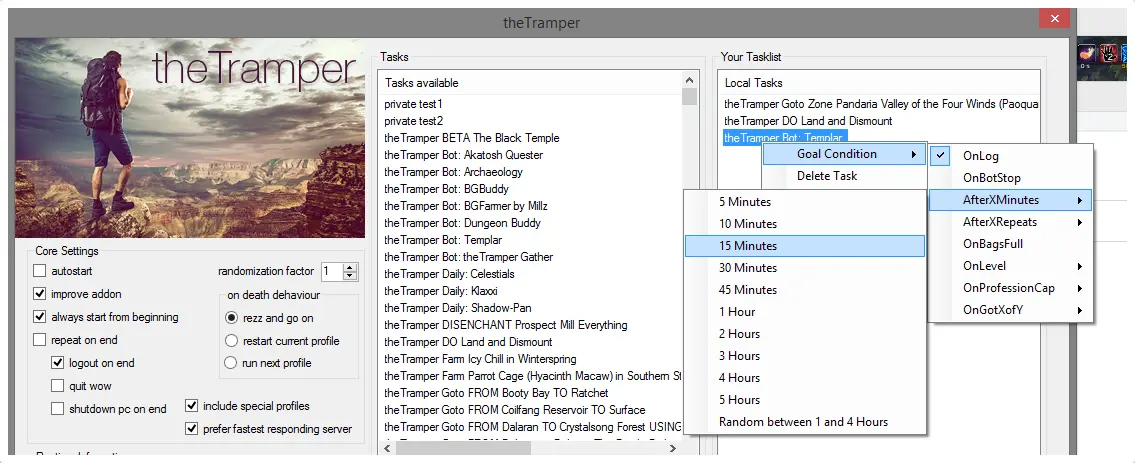This screenshot has height=463, width=1135.
Task: Uncheck include special profiles
Action: [x=191, y=406]
